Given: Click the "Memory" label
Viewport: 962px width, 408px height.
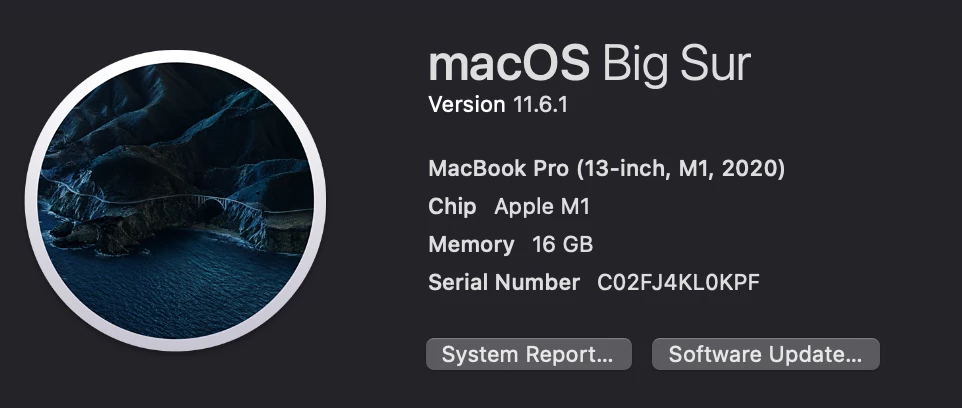Looking at the screenshot, I should pyautogui.click(x=471, y=245).
